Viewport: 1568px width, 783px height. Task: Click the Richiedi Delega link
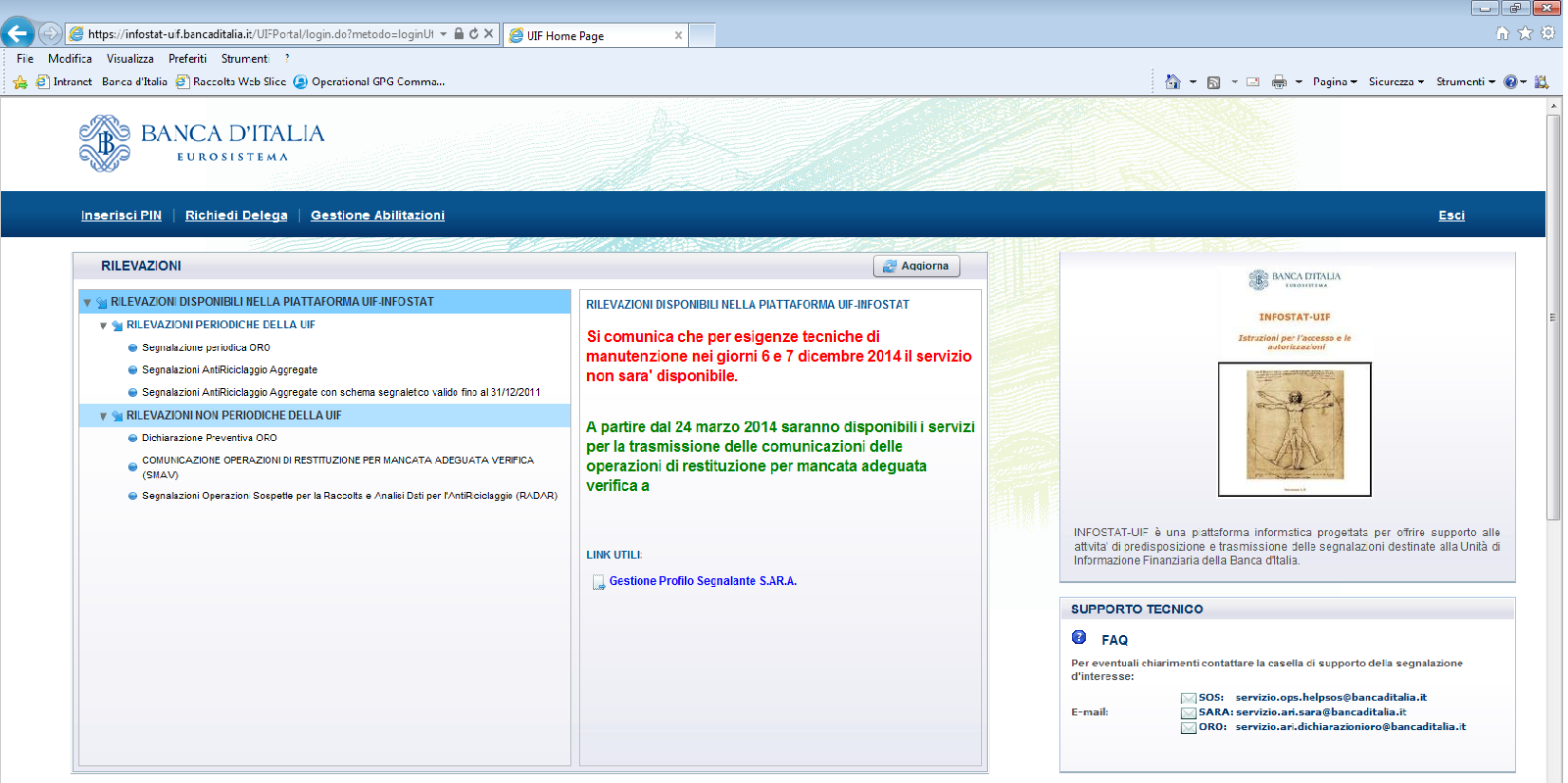click(236, 216)
